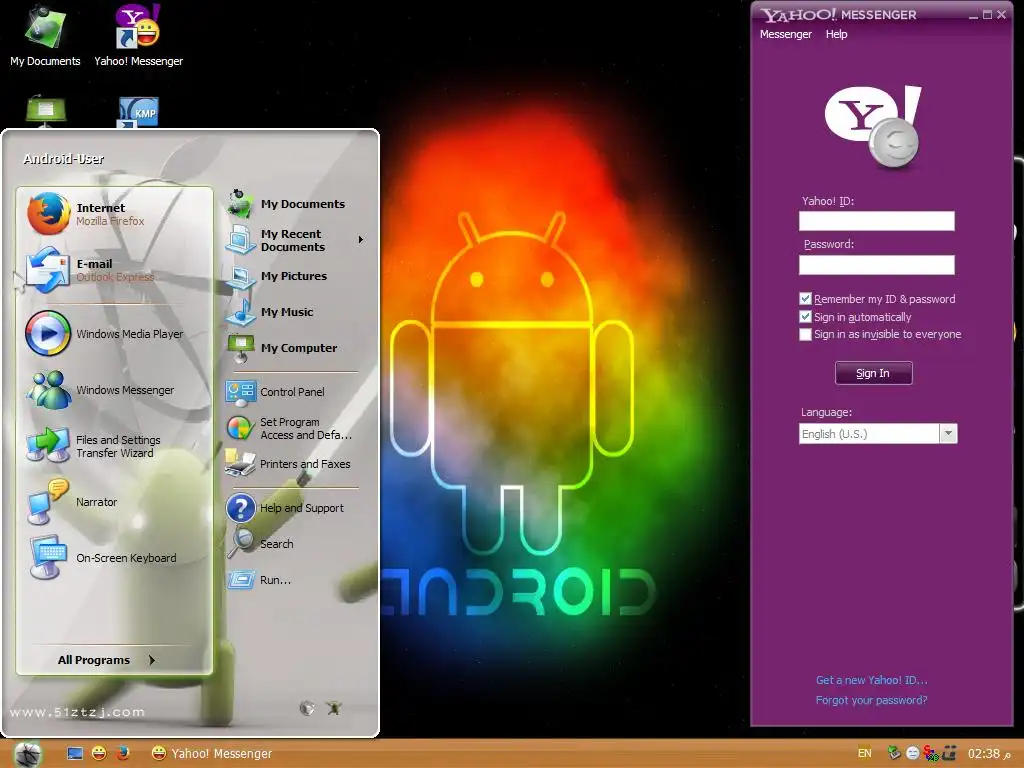Click Show Desktop quick launch icon
Viewport: 1024px width, 768px height.
(x=75, y=754)
